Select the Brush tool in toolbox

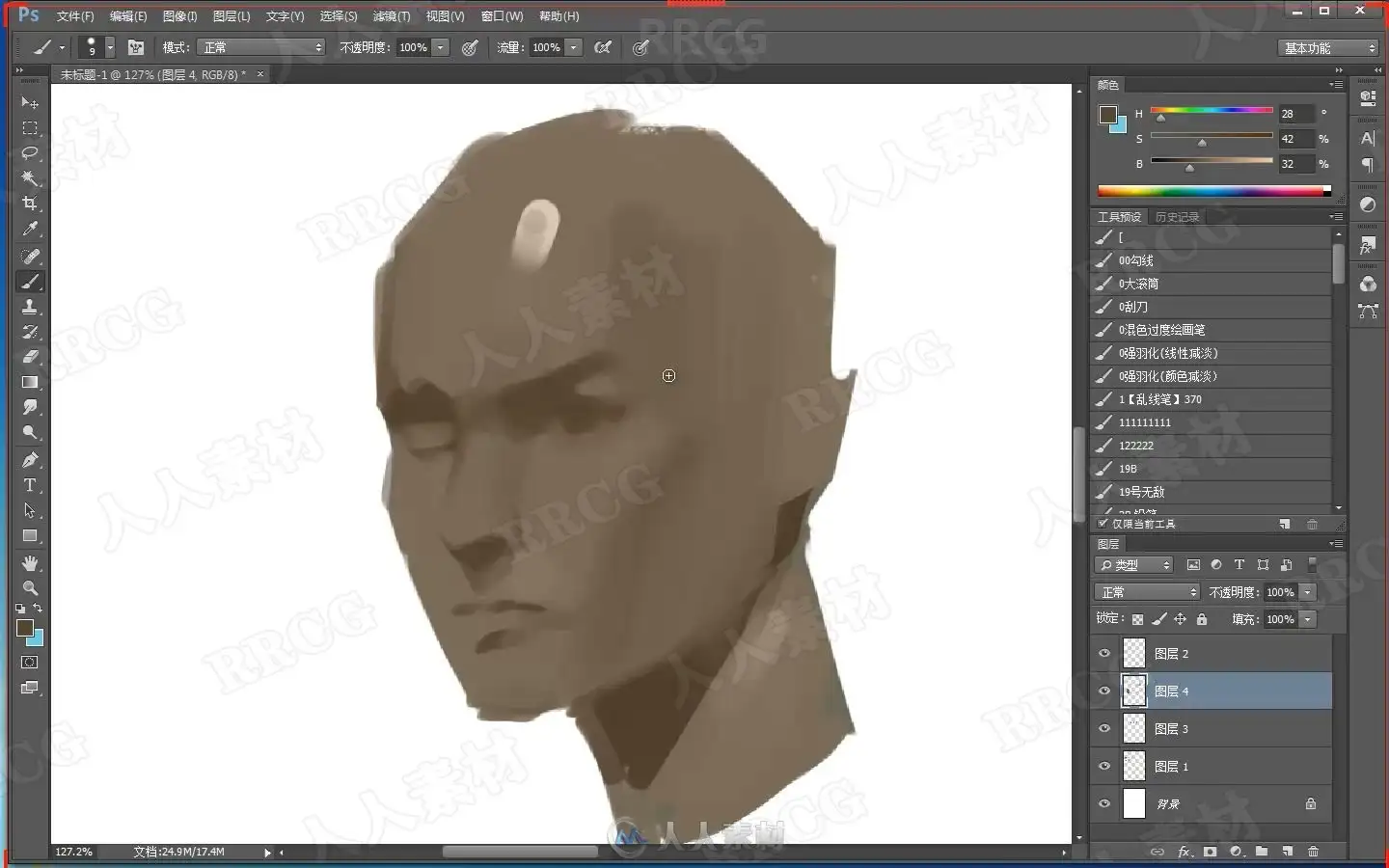[30, 282]
